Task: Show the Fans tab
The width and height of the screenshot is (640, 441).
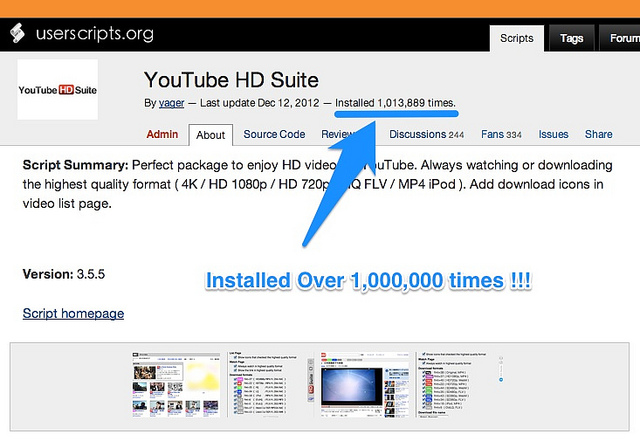Action: pos(501,134)
